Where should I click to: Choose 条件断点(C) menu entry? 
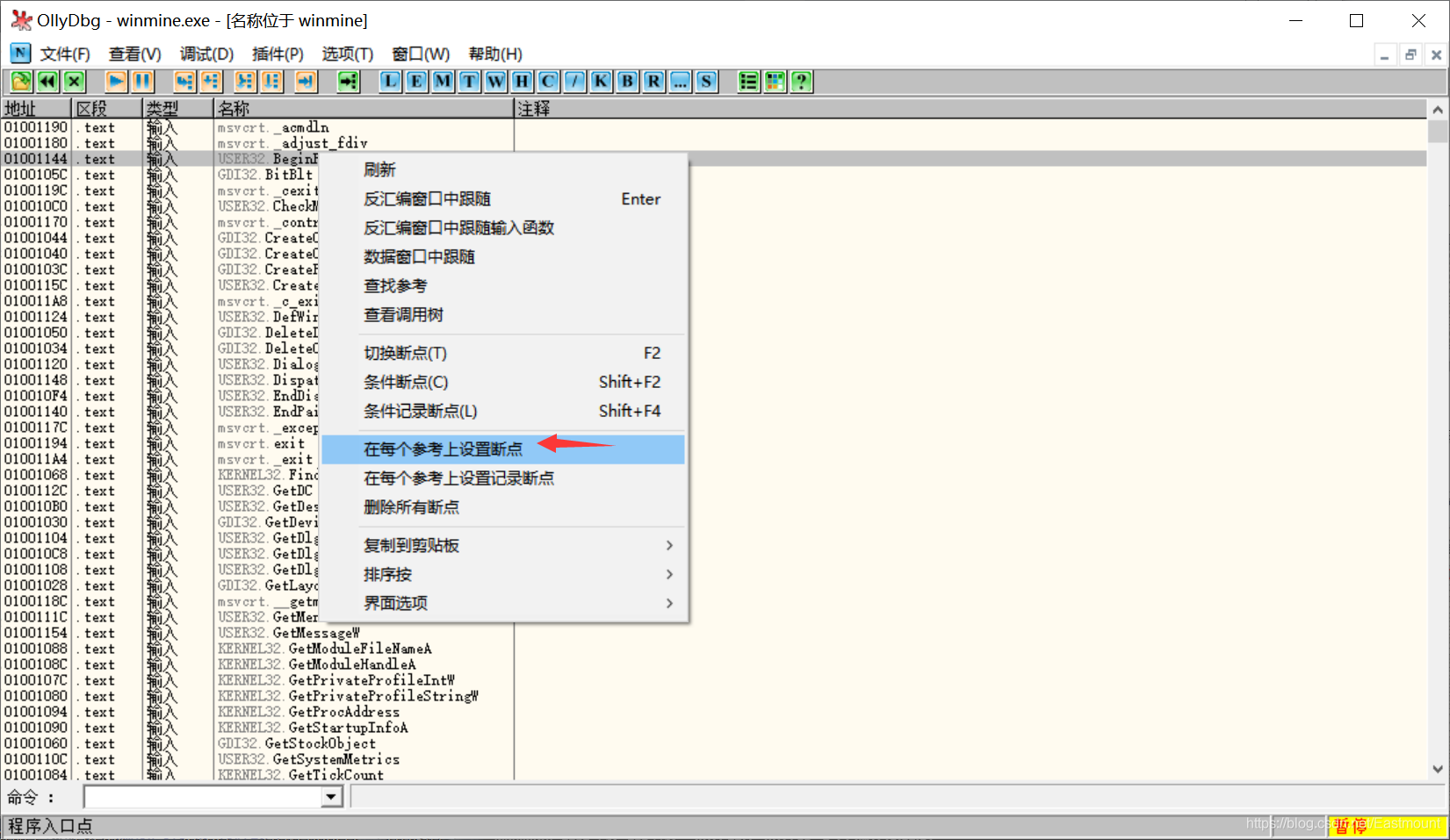pyautogui.click(x=503, y=382)
